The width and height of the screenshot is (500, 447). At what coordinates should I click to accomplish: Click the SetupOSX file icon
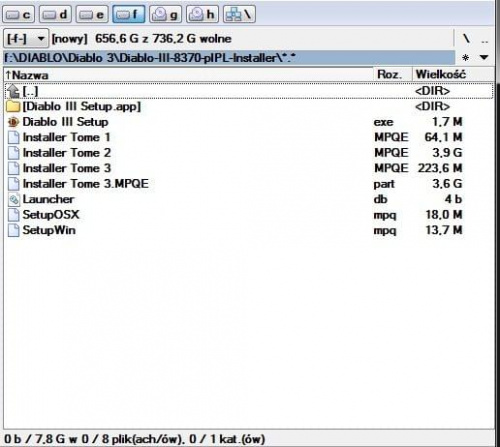click(x=13, y=215)
